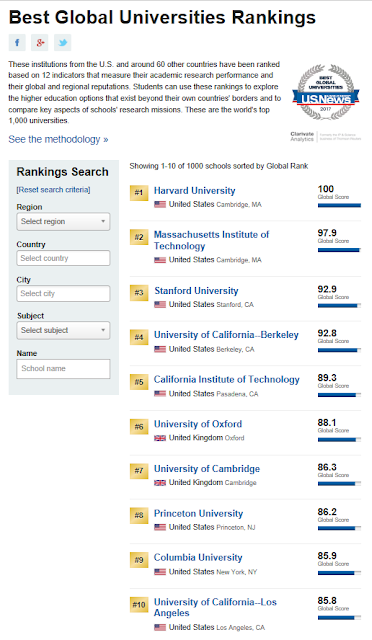The height and width of the screenshot is (640, 372).
Task: Click Reset search criteria link
Action: point(53,190)
